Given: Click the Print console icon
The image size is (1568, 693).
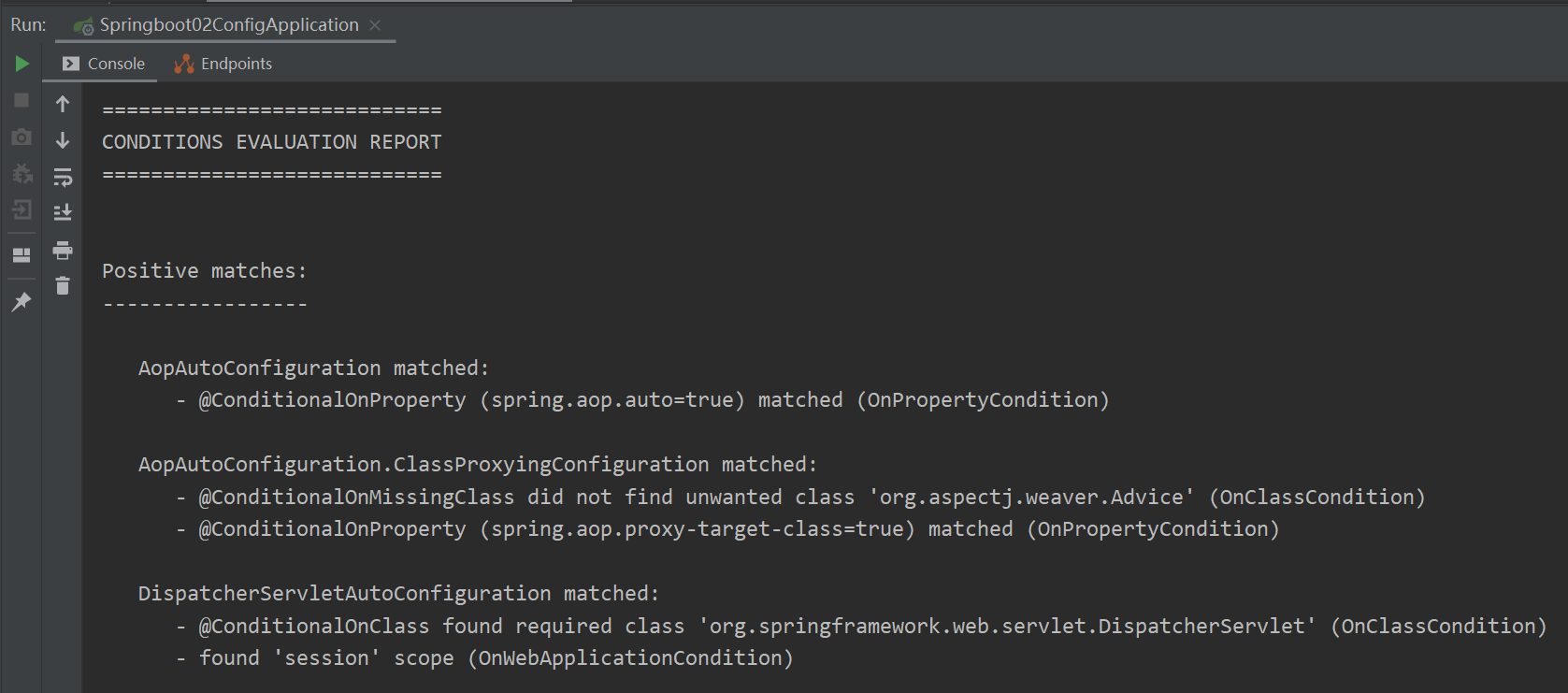Looking at the screenshot, I should tap(63, 250).
